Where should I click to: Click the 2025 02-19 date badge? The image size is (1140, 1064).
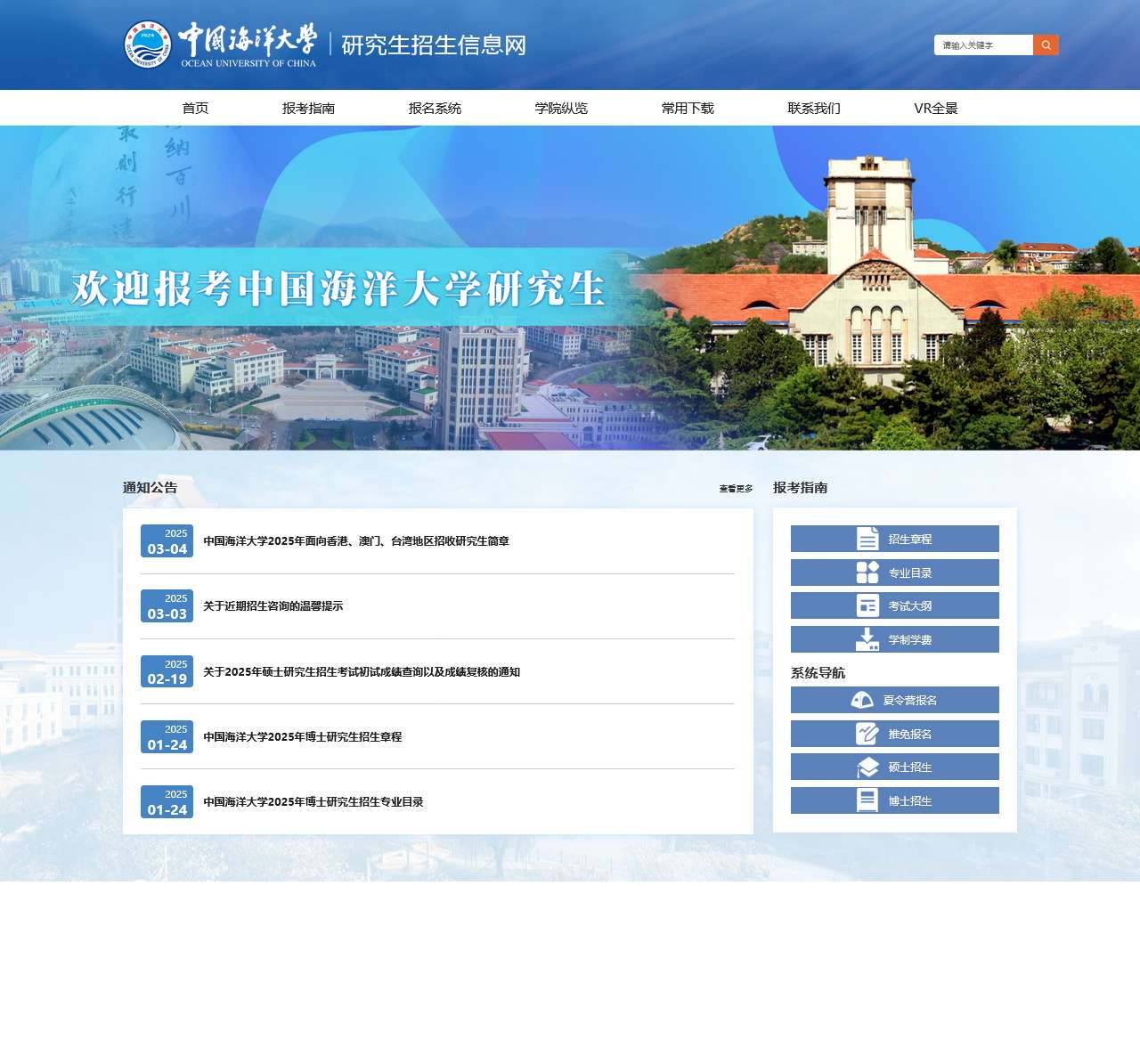point(167,672)
